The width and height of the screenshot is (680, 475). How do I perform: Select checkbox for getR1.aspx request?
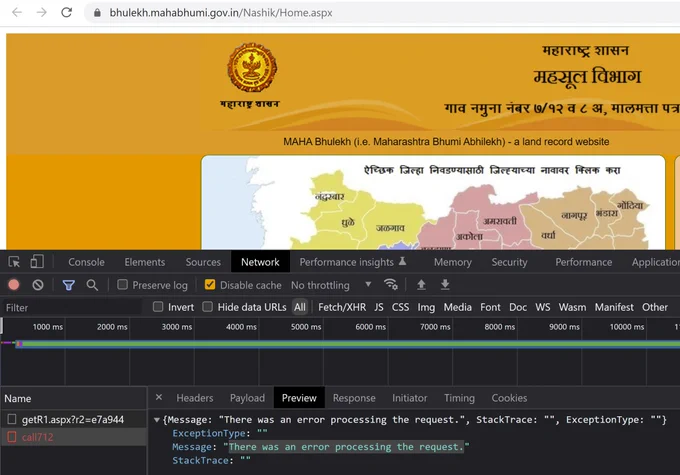[12, 419]
